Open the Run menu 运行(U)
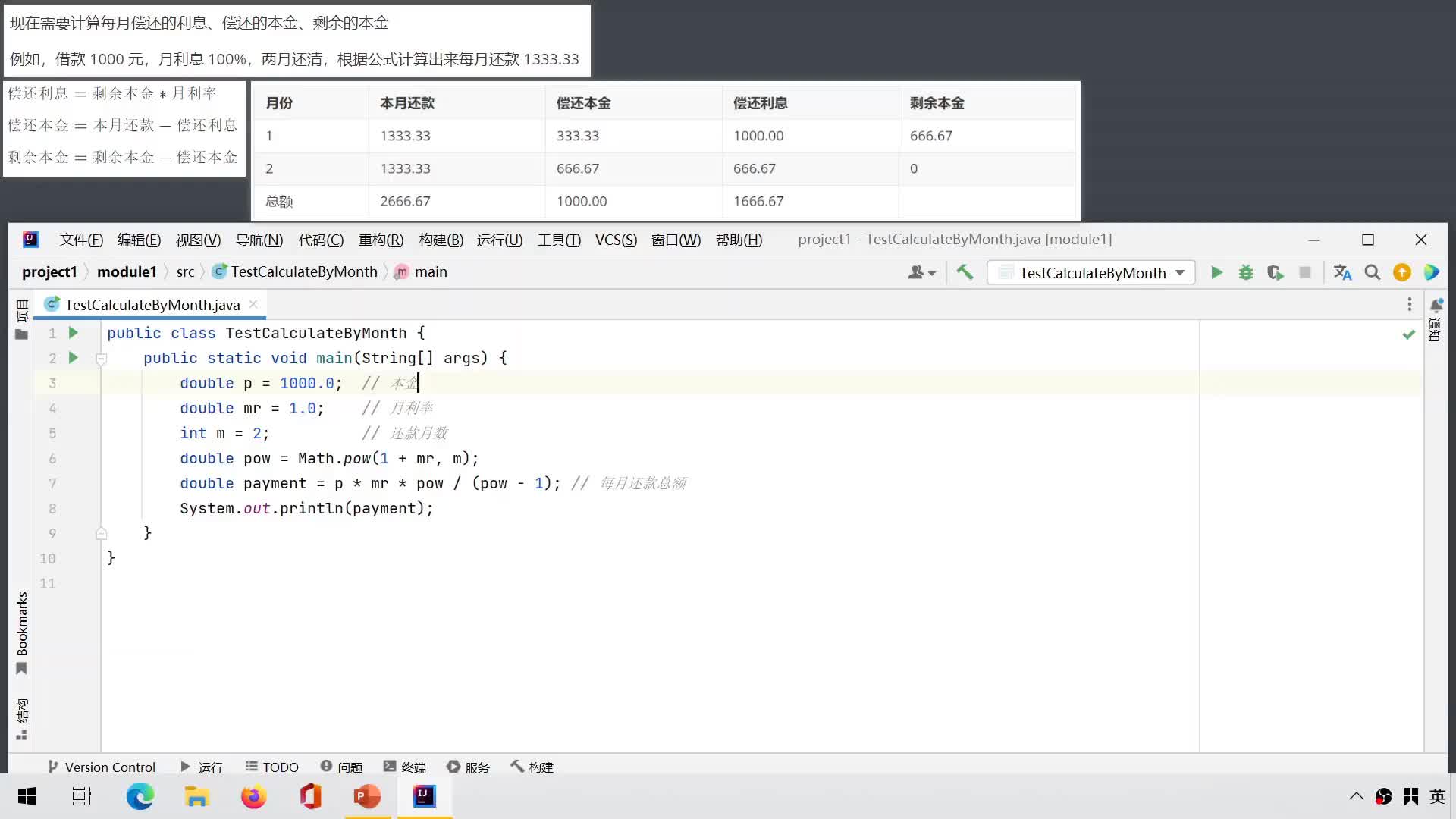This screenshot has height=819, width=1456. tap(500, 240)
